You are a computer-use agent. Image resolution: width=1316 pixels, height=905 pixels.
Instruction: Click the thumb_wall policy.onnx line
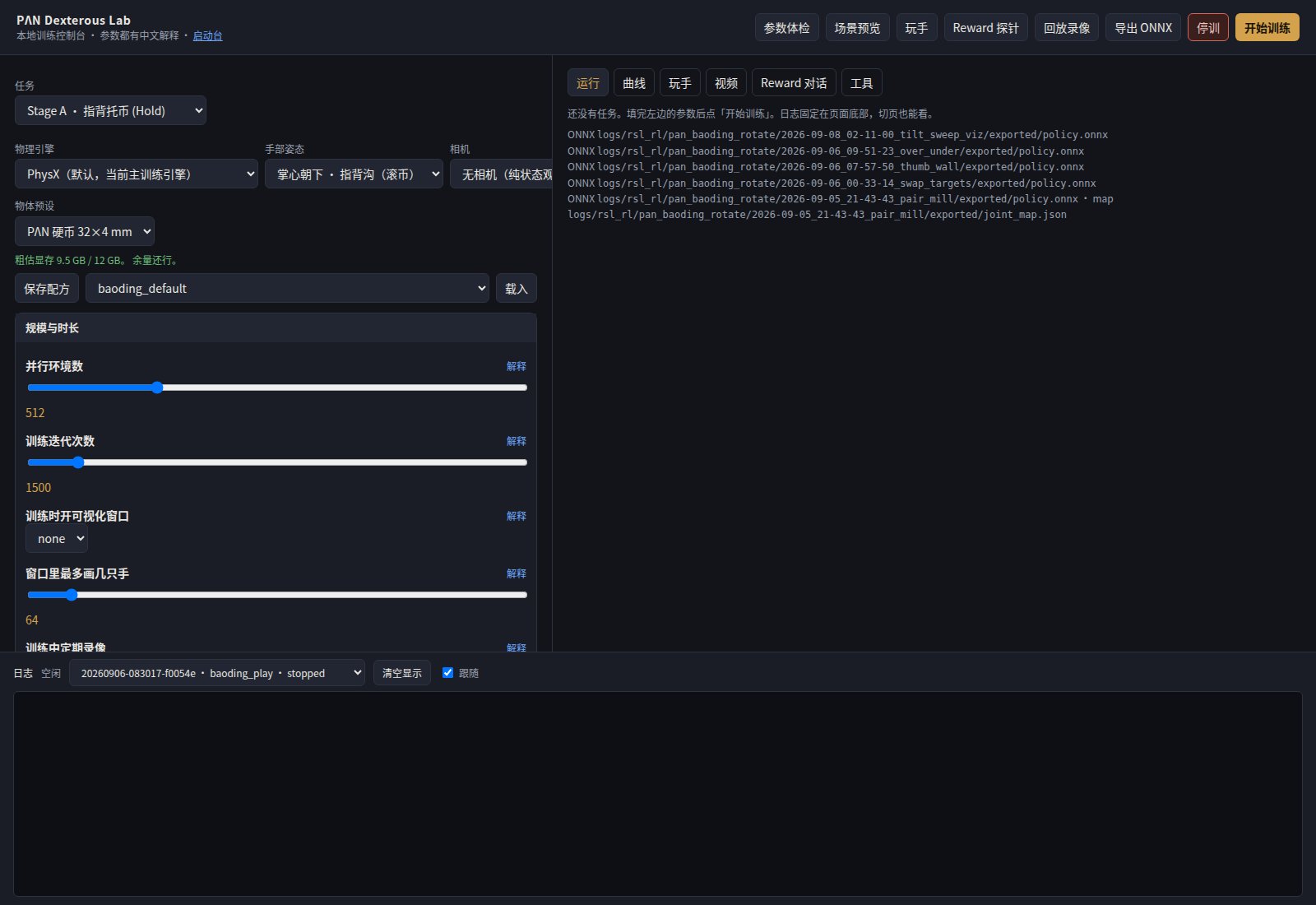click(x=826, y=167)
